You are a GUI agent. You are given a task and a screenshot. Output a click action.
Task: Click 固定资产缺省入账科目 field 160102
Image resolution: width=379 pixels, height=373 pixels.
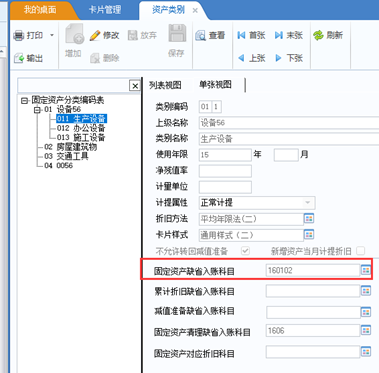pyautogui.click(x=313, y=270)
